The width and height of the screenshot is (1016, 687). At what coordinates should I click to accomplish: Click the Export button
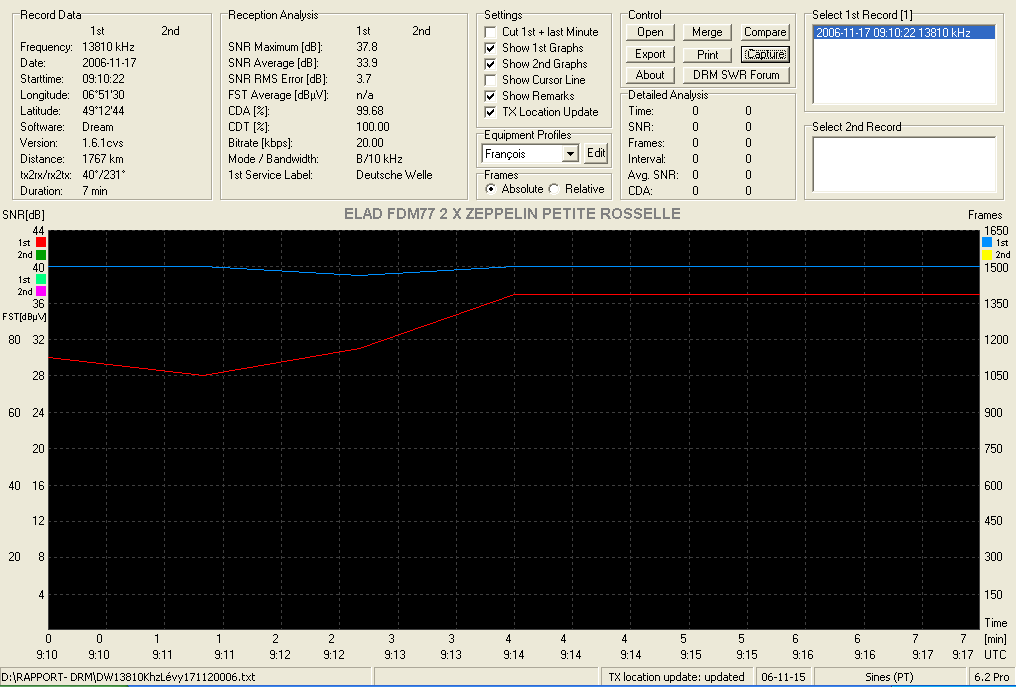[x=650, y=54]
